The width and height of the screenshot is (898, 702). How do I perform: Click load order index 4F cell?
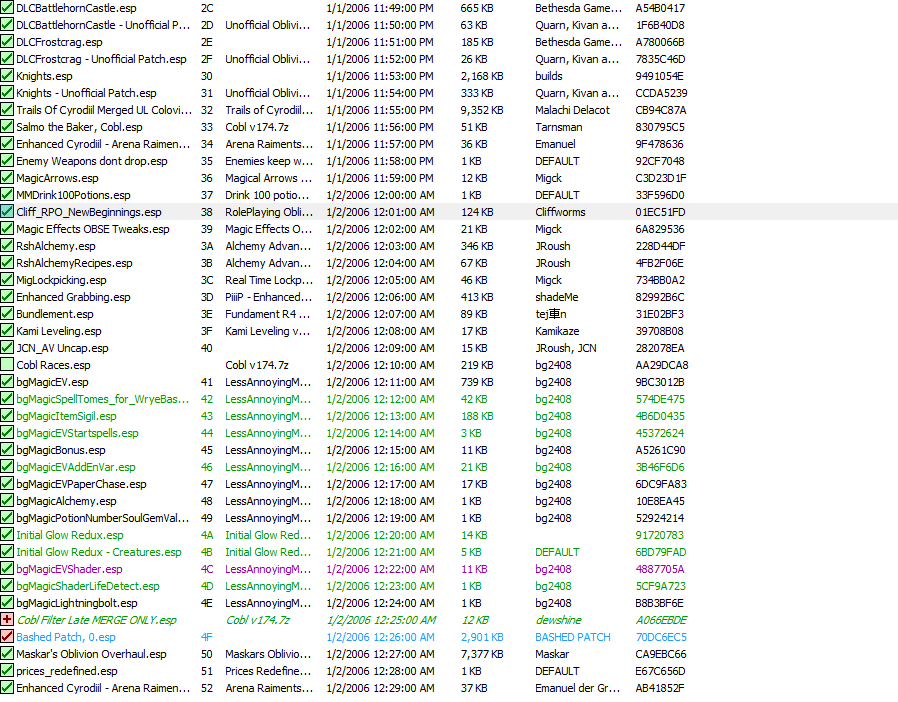tap(206, 637)
